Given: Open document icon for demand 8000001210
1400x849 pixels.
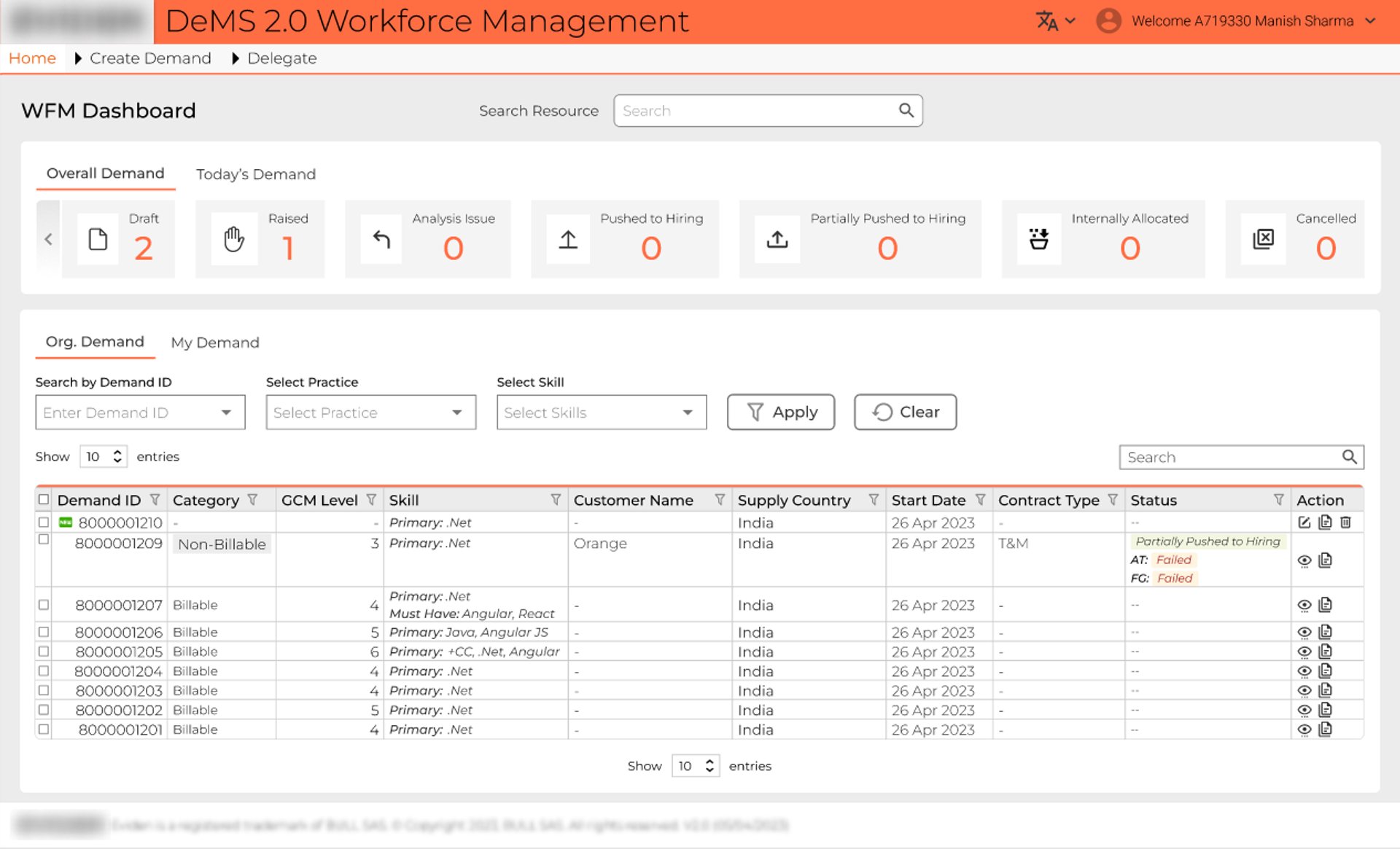Looking at the screenshot, I should point(1326,523).
